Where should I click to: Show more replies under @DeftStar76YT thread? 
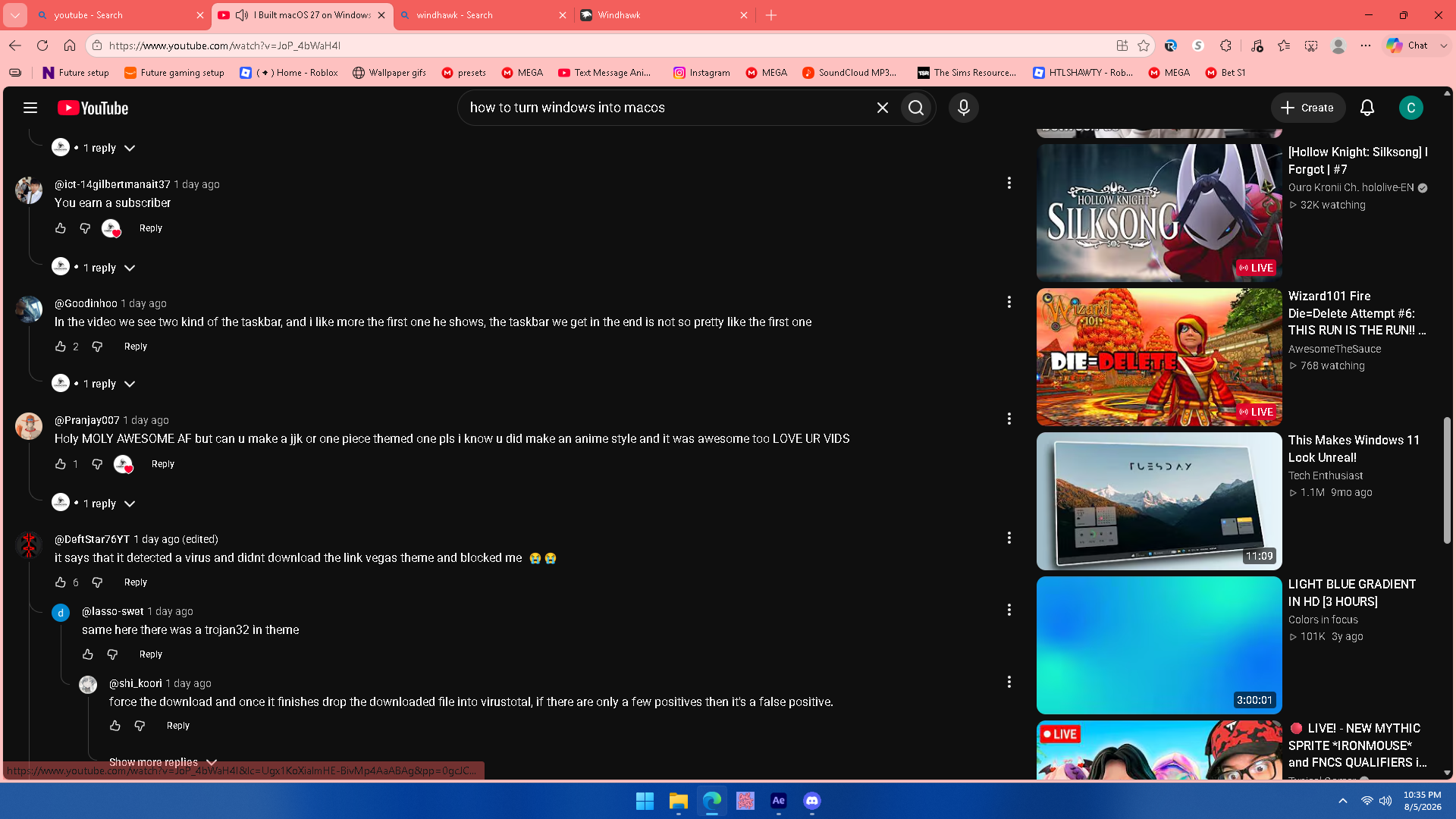pyautogui.click(x=163, y=762)
